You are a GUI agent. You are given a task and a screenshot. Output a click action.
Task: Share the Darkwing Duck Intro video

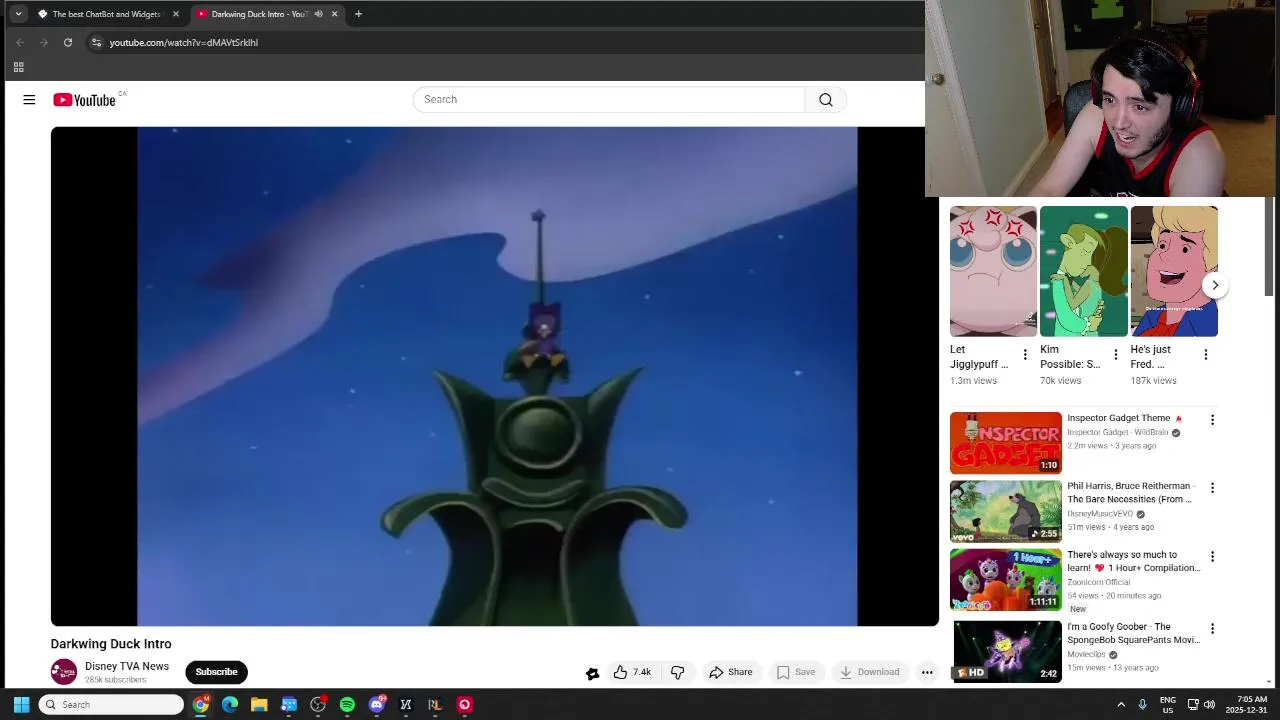click(x=731, y=672)
